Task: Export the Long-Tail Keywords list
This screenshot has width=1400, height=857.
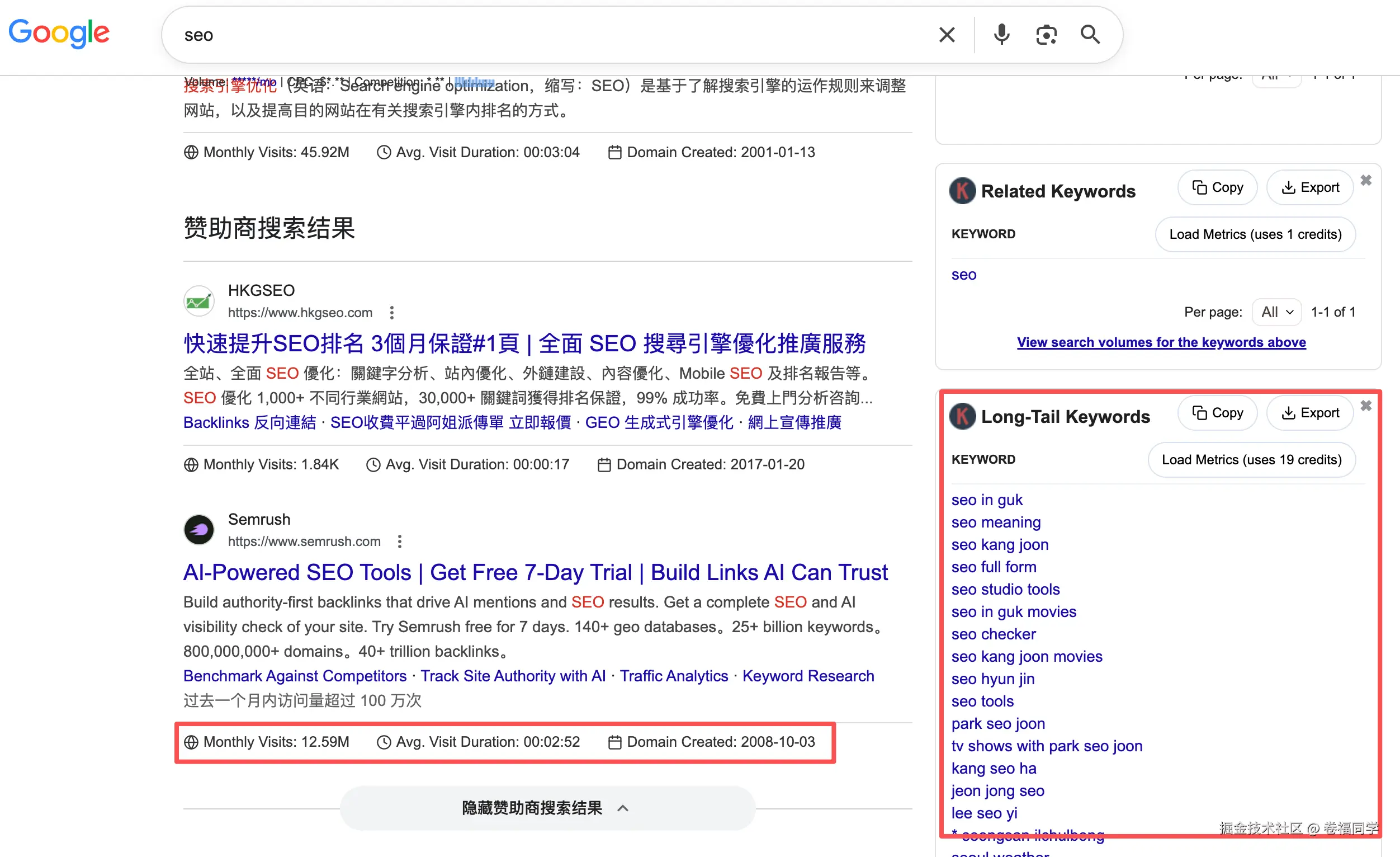Action: pyautogui.click(x=1309, y=413)
